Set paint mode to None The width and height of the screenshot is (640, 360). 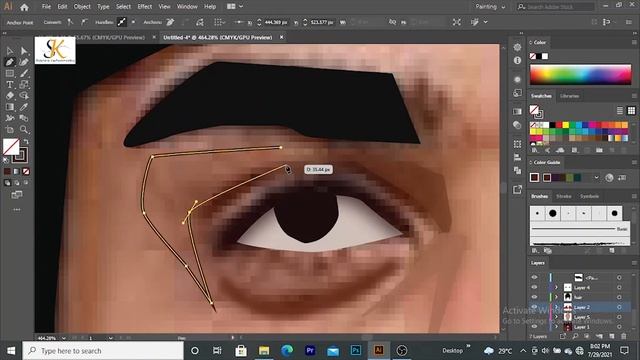click(26, 171)
